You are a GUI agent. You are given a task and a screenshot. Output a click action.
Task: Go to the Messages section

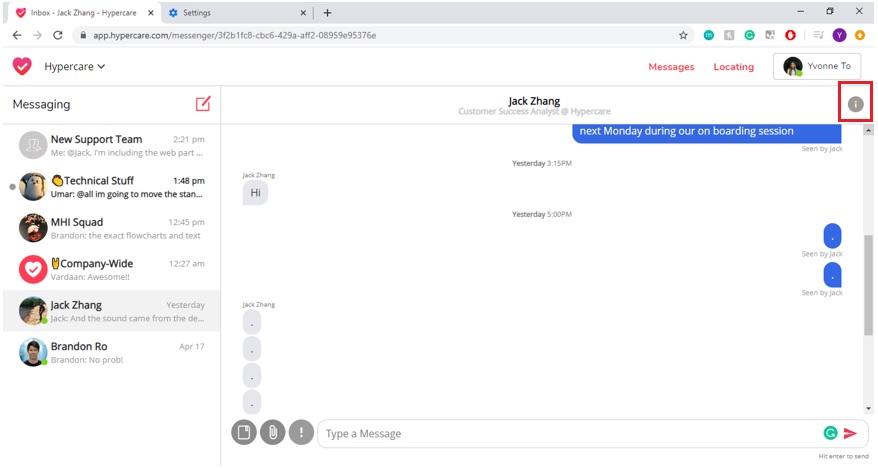click(x=671, y=67)
